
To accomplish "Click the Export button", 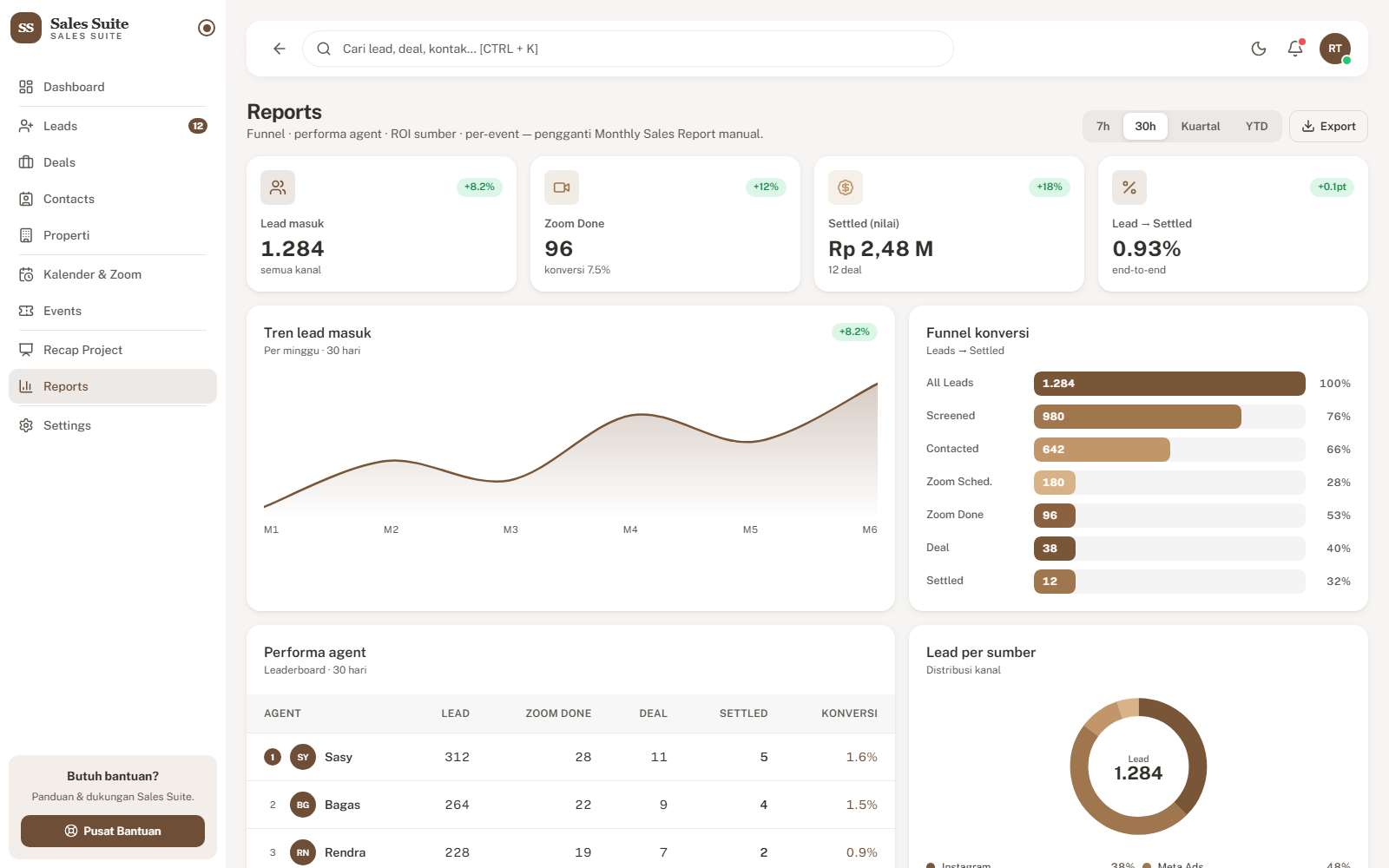I will [1328, 127].
